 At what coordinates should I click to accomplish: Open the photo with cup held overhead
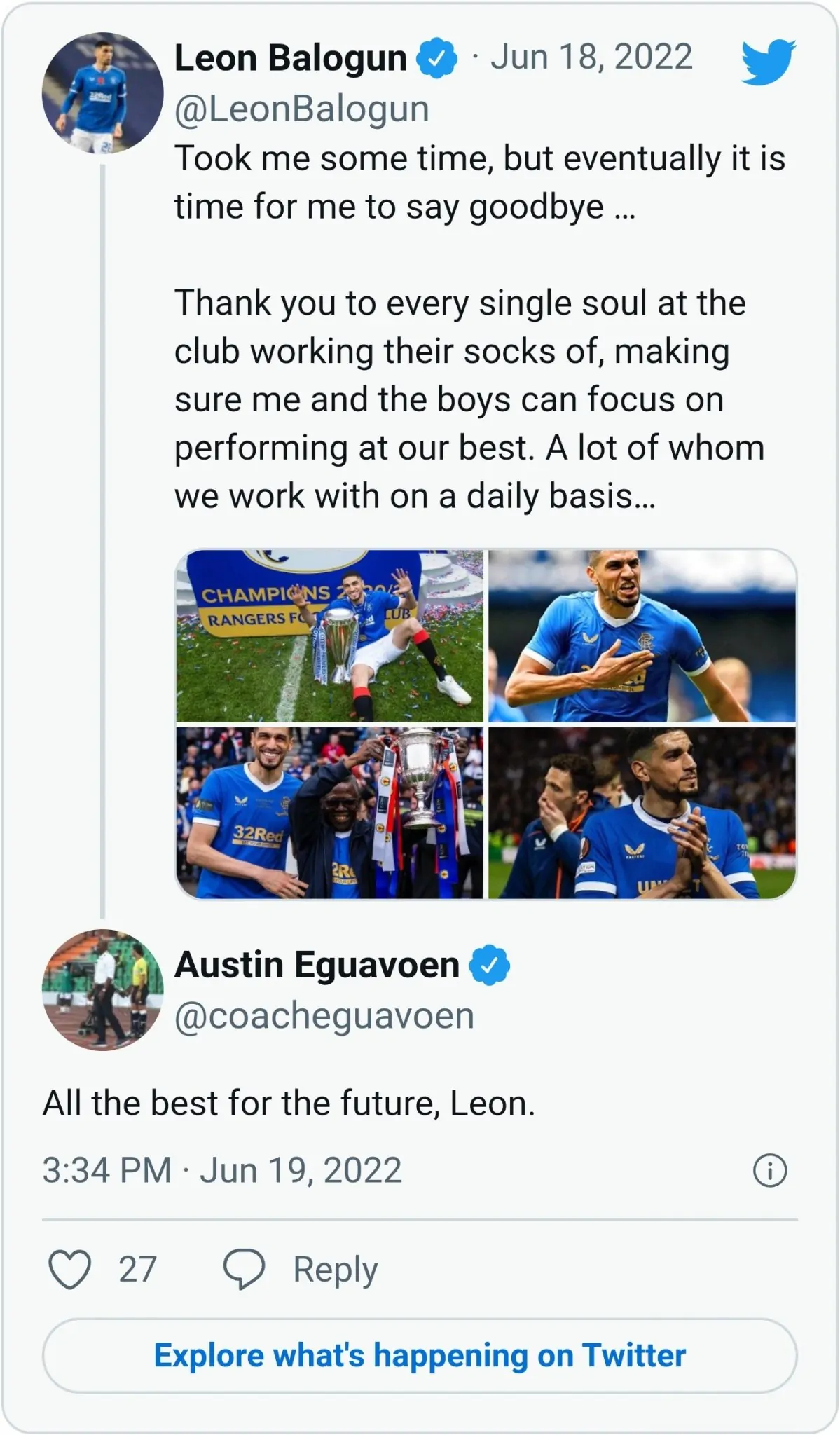pyautogui.click(x=329, y=813)
